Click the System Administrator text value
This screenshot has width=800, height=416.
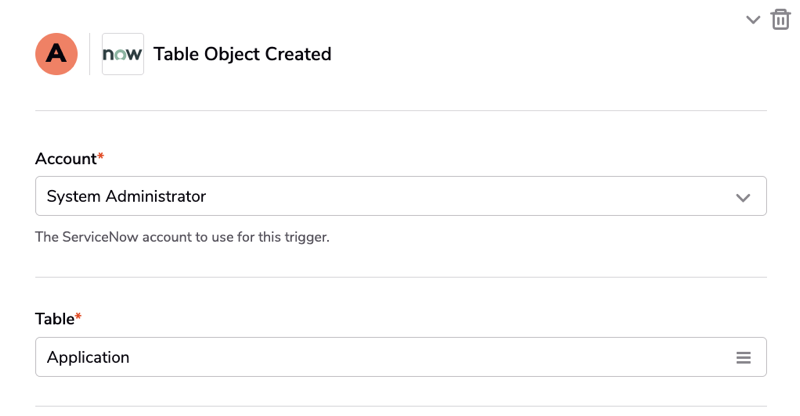tap(126, 196)
